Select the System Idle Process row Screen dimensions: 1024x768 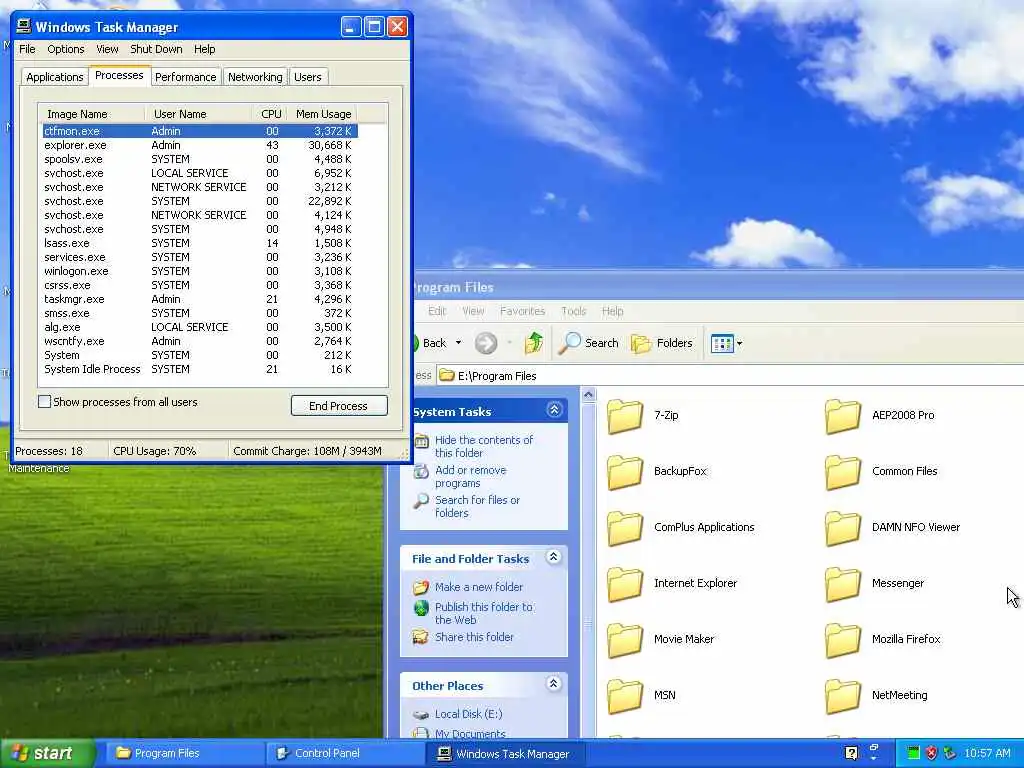200,369
